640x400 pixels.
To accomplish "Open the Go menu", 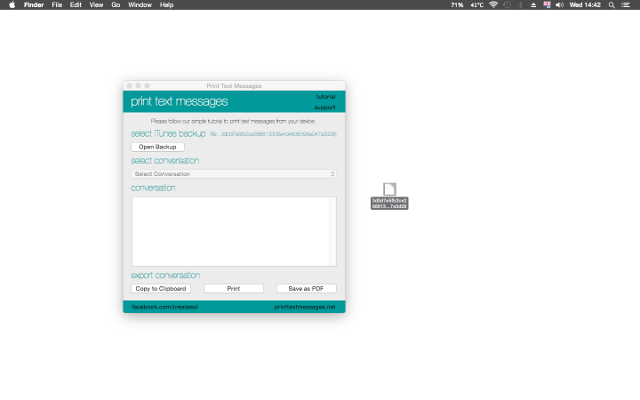I will coord(116,5).
